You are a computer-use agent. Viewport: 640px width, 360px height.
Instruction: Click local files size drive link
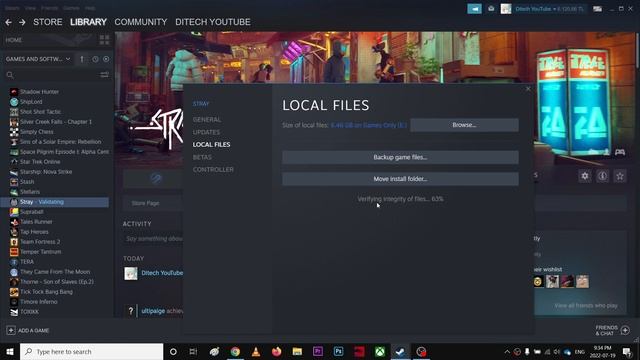pyautogui.click(x=369, y=125)
